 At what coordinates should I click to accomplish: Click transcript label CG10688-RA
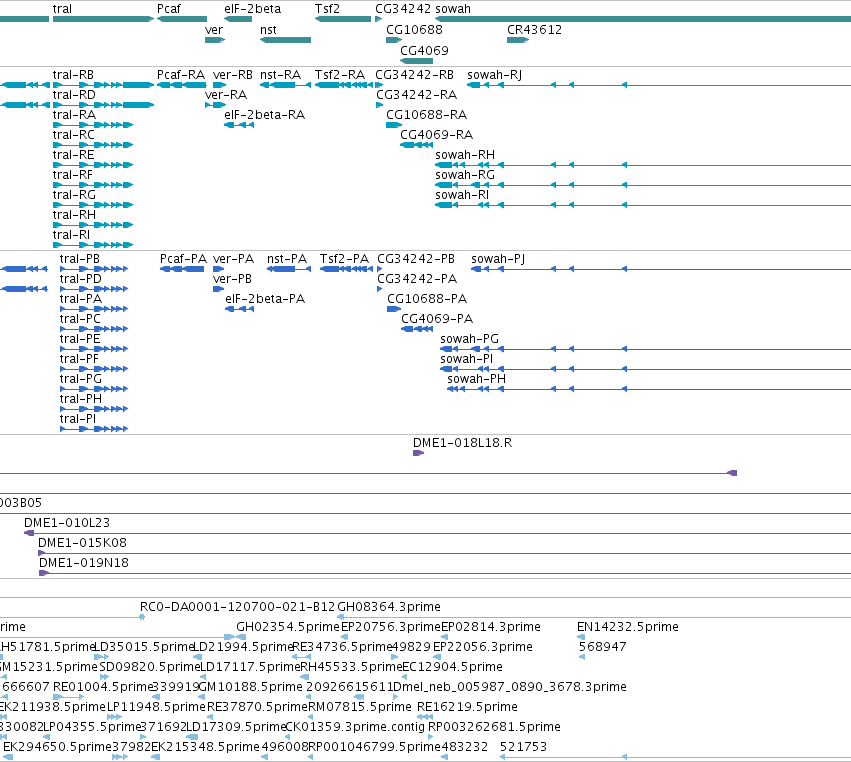(426, 115)
